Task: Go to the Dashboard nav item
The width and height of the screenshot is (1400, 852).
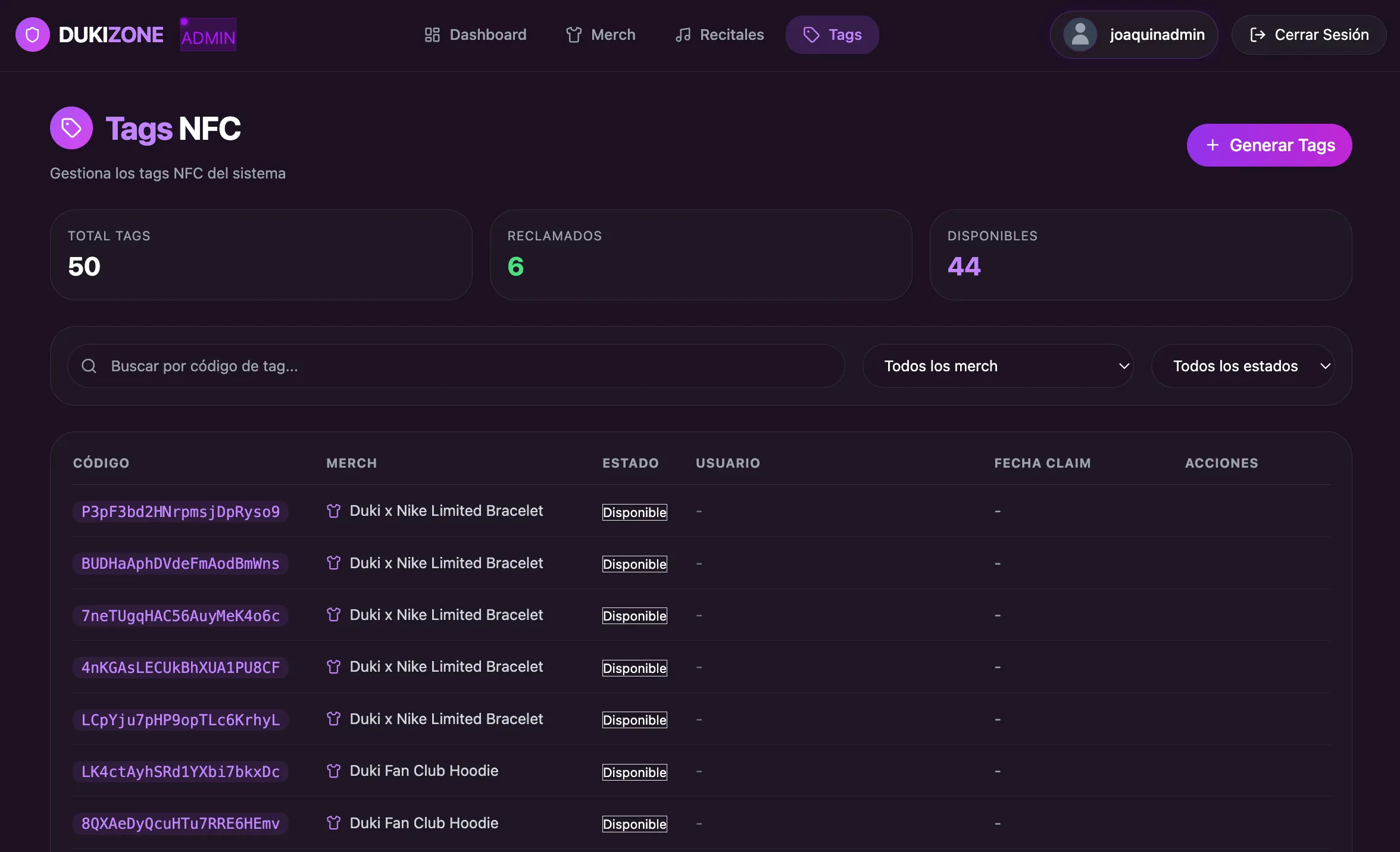Action: (476, 35)
